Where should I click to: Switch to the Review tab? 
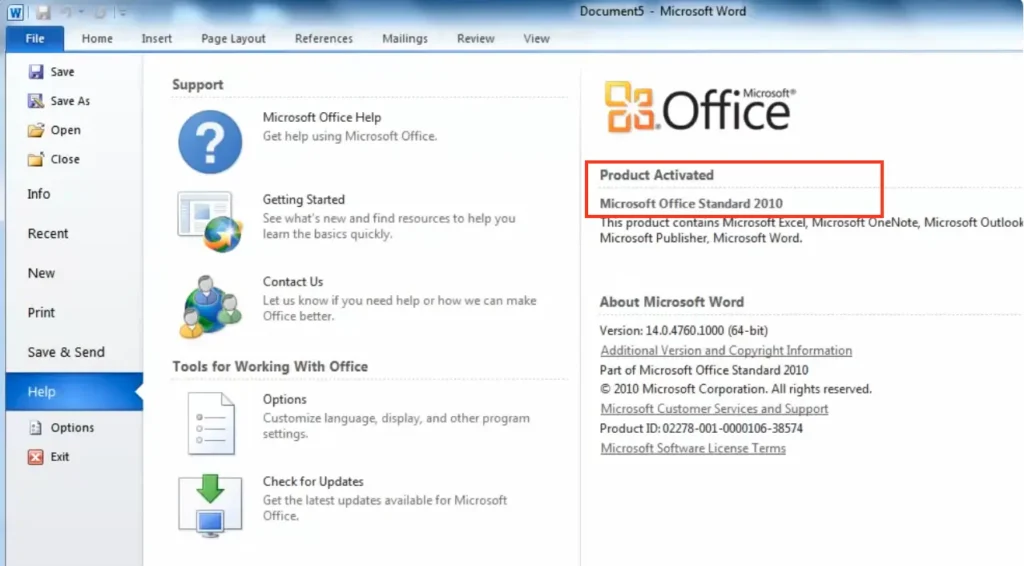475,39
